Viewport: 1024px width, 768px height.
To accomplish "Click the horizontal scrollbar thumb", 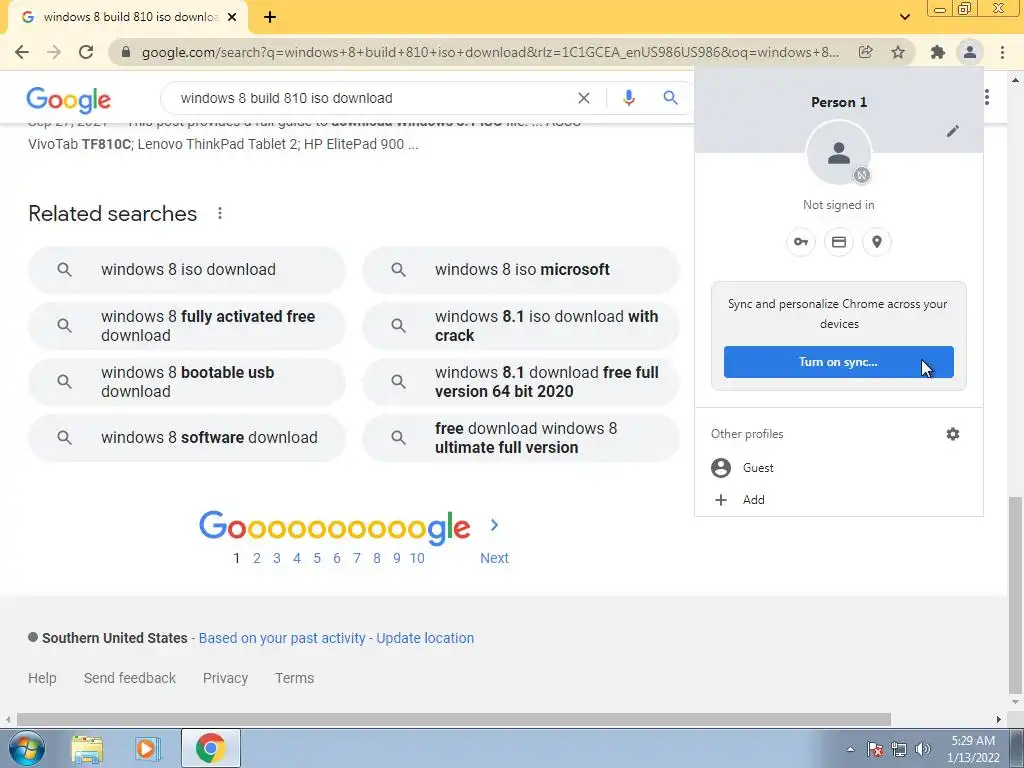I will click(454, 719).
